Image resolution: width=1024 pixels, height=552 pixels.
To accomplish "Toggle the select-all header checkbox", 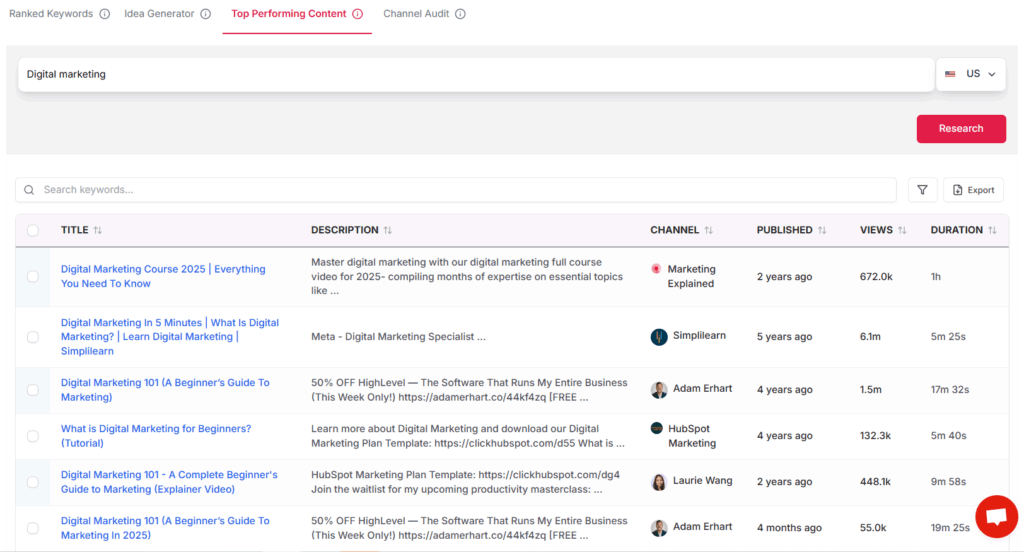I will [33, 231].
